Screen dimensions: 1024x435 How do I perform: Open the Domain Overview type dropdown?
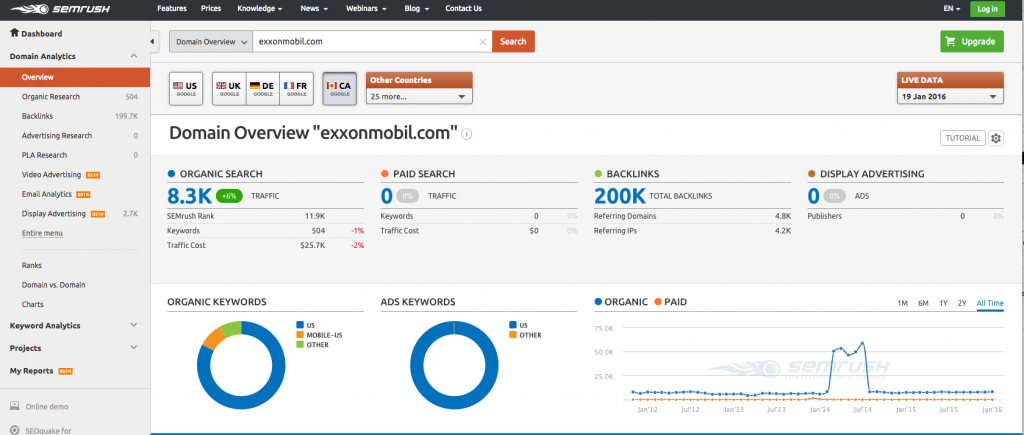point(210,42)
